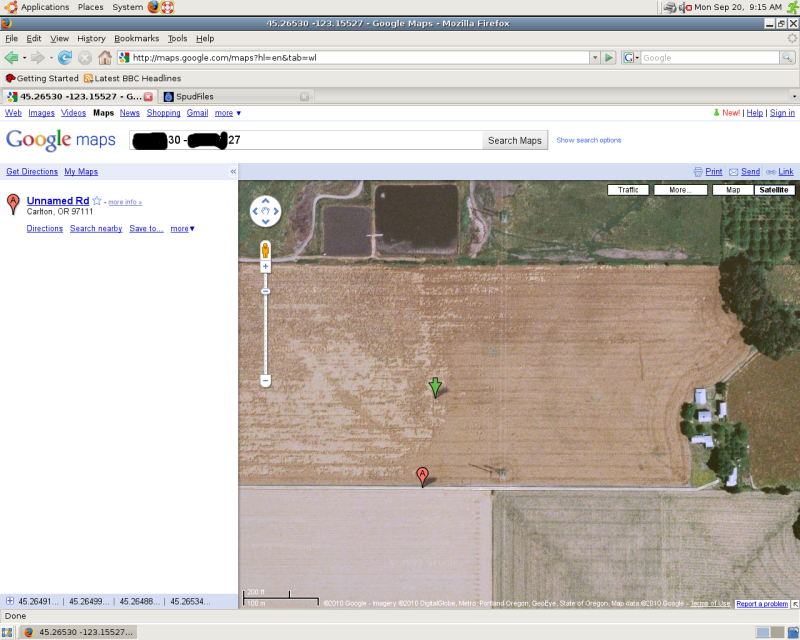This screenshot has width=800, height=640.
Task: Open the Bookmarks menu
Action: click(x=136, y=38)
